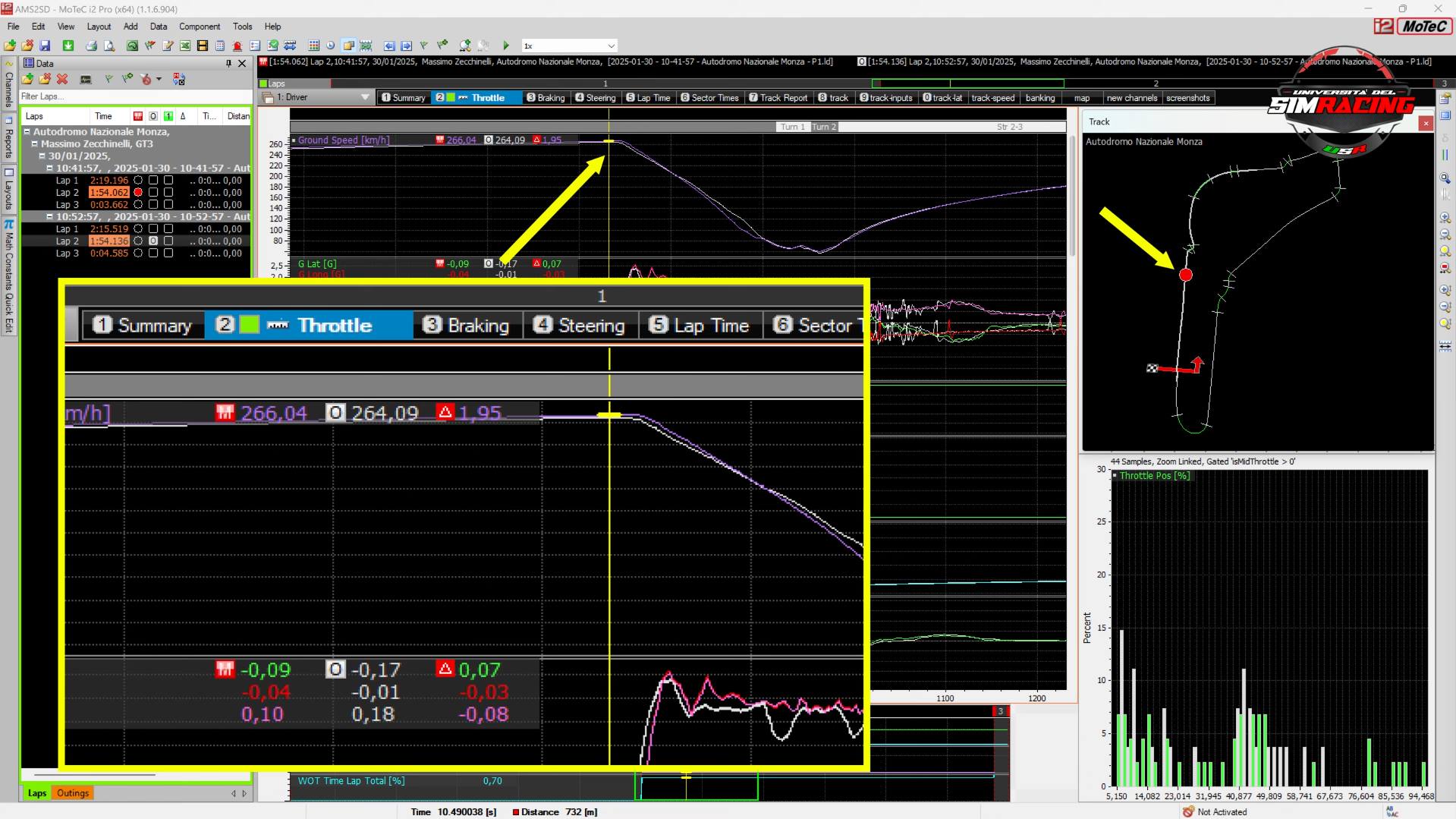Click the left arrow navigation icon in toolbar
1456x819 pixels.
tap(389, 46)
